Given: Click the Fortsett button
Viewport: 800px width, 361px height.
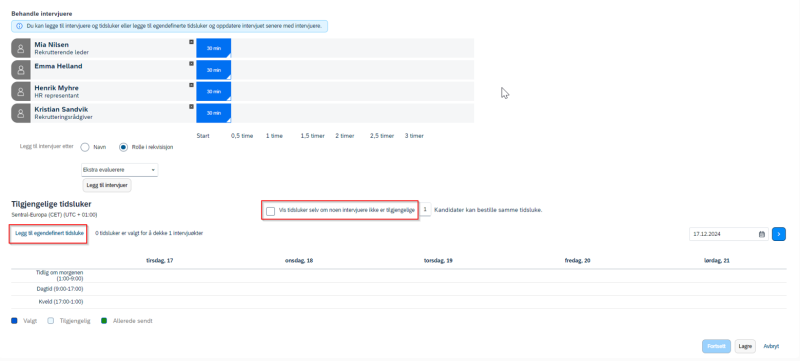Looking at the screenshot, I should point(716,346).
